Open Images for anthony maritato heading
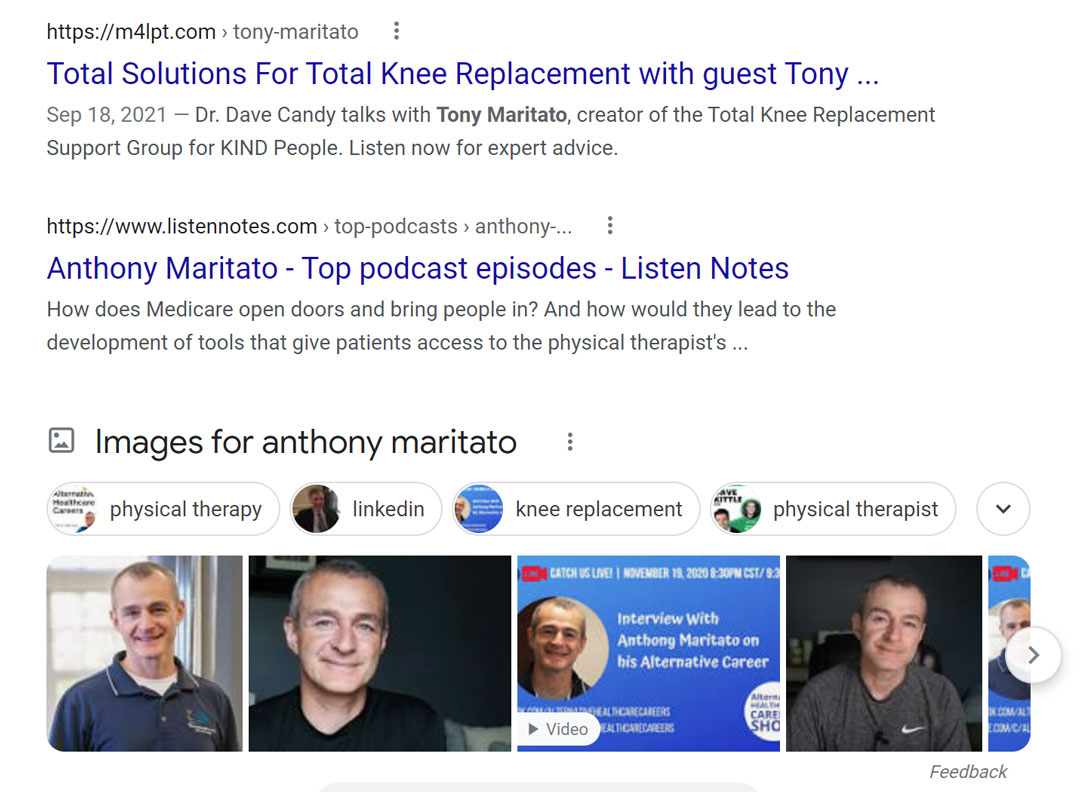 point(305,442)
